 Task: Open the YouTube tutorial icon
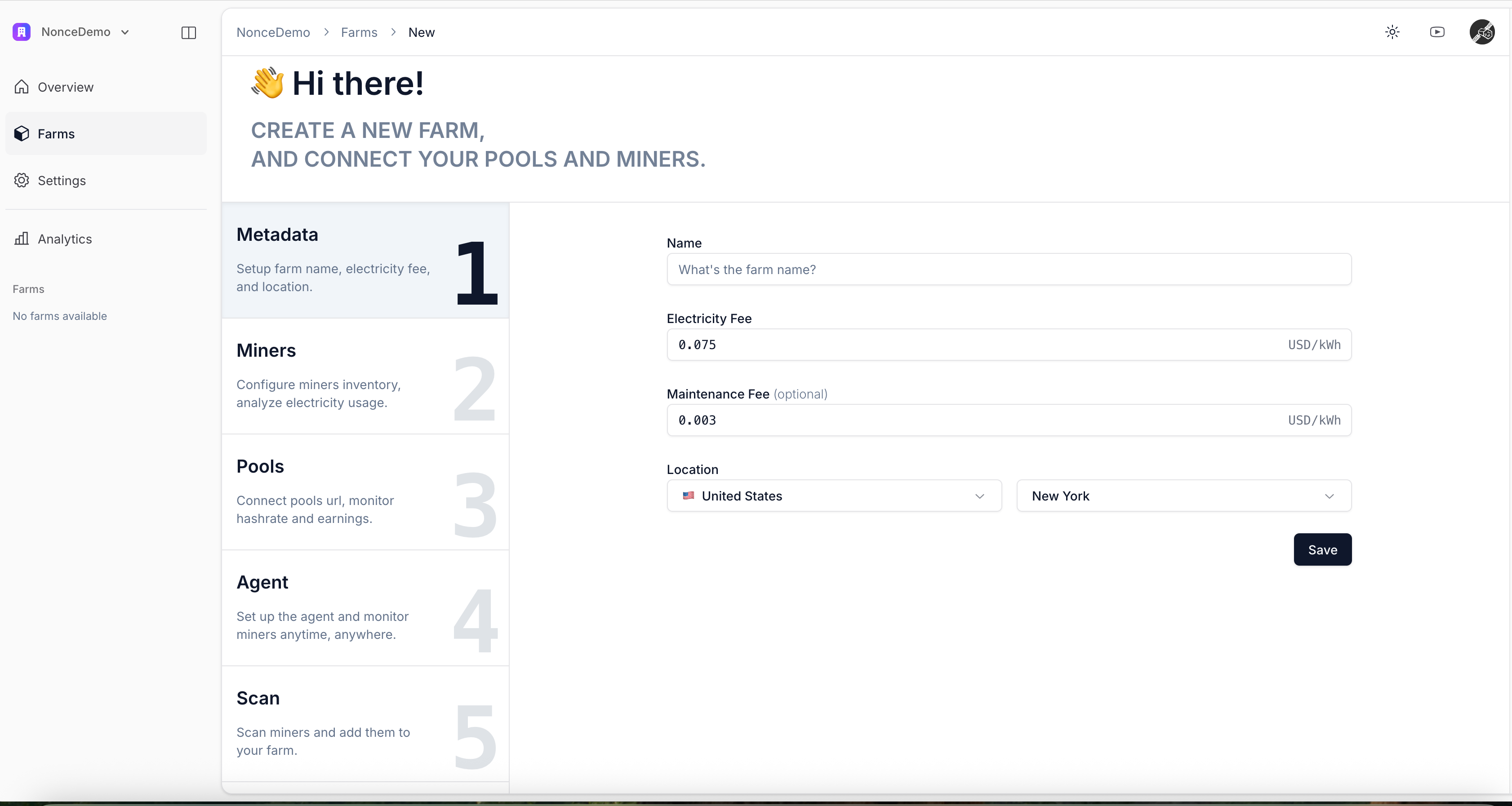[x=1437, y=32]
